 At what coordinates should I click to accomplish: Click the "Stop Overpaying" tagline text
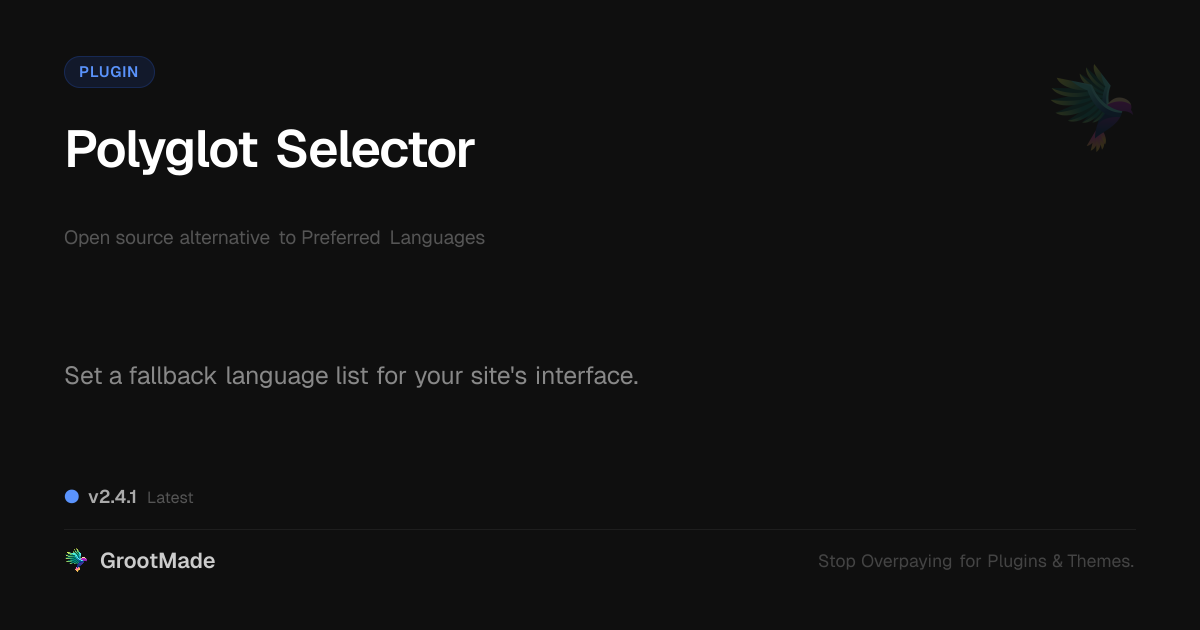[885, 562]
